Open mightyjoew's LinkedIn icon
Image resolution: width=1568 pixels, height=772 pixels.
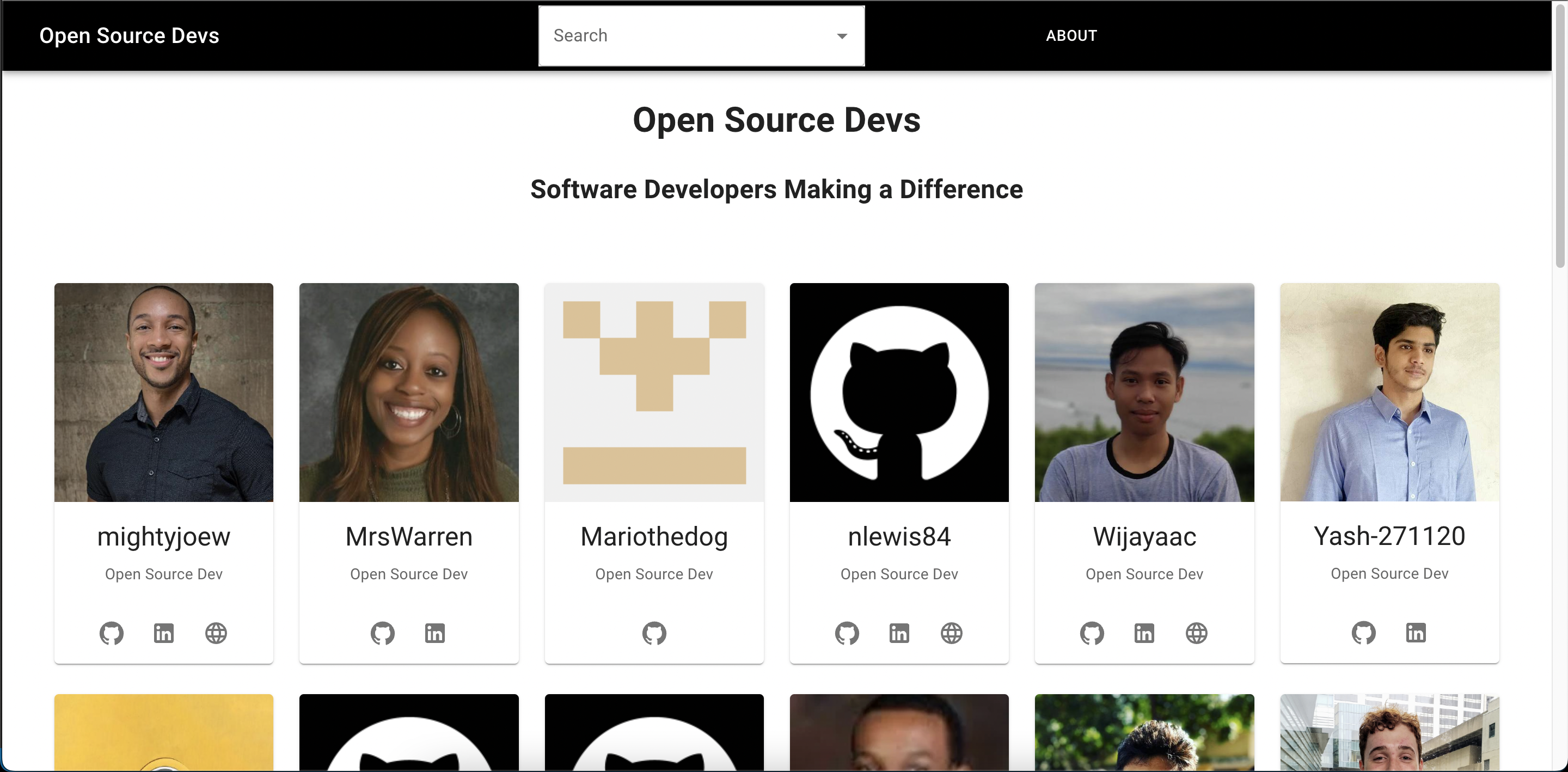pyautogui.click(x=164, y=633)
